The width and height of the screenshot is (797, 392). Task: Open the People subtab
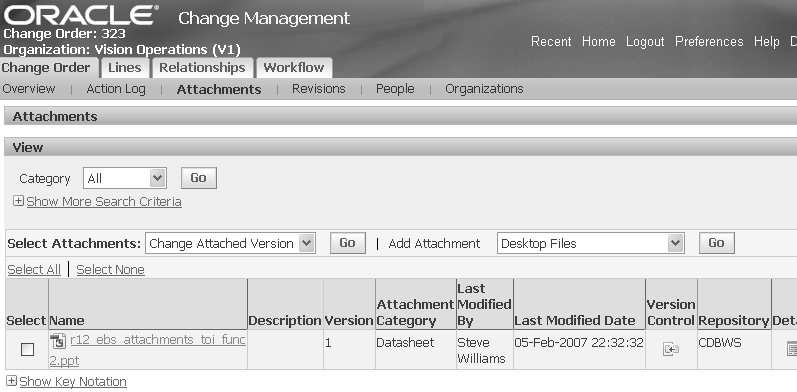click(x=395, y=89)
